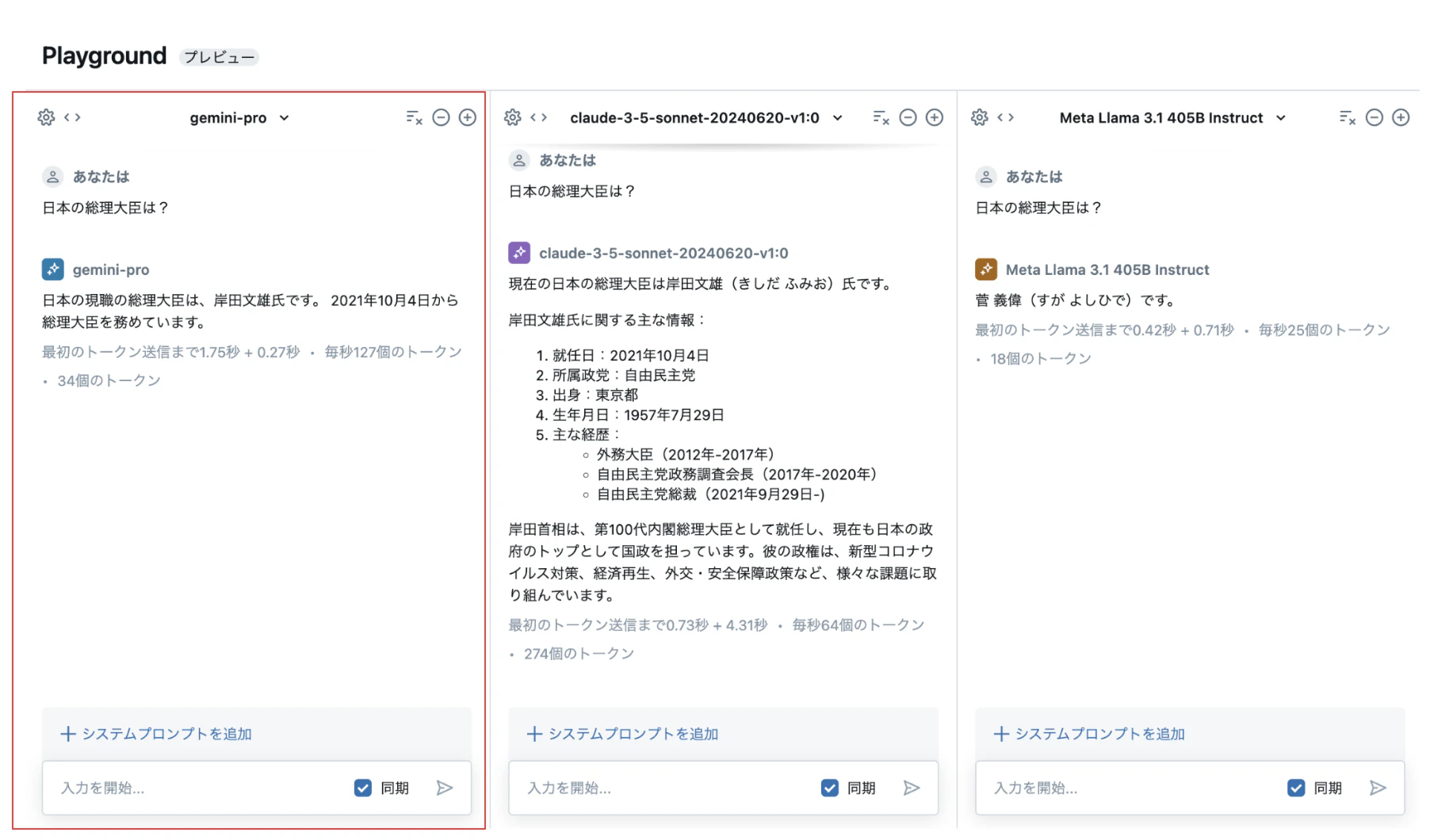
Task: Click '最初のトークン送信まで0.73秒 + 4.31秒' latency stat
Action: point(638,625)
